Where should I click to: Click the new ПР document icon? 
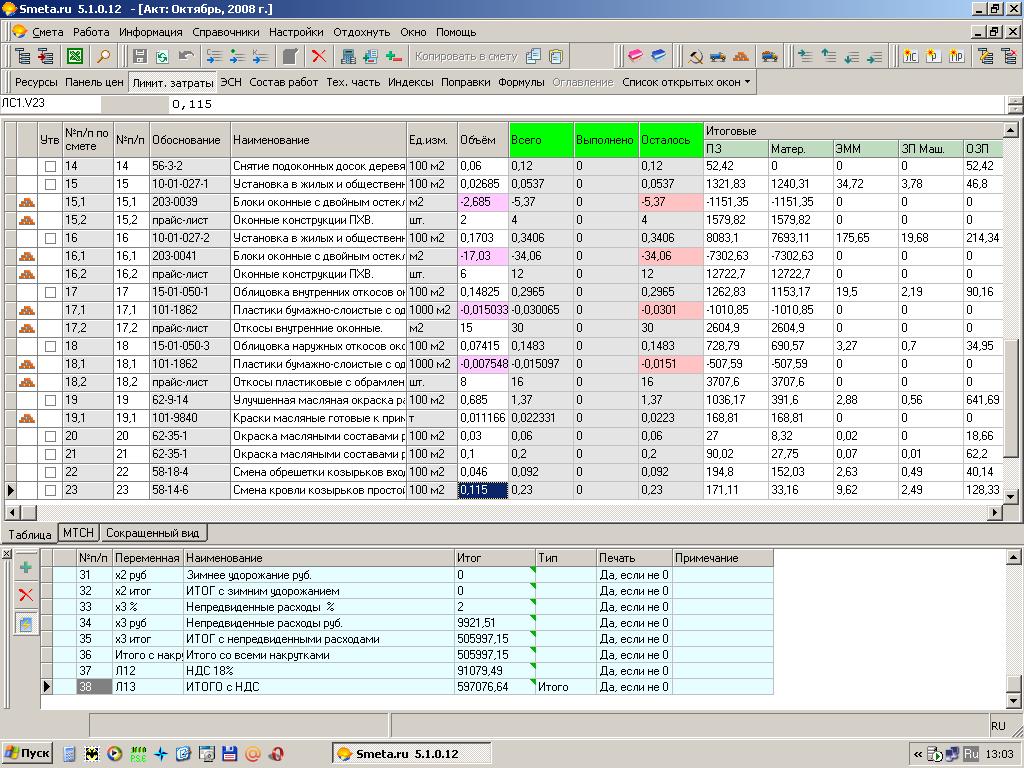[956, 56]
